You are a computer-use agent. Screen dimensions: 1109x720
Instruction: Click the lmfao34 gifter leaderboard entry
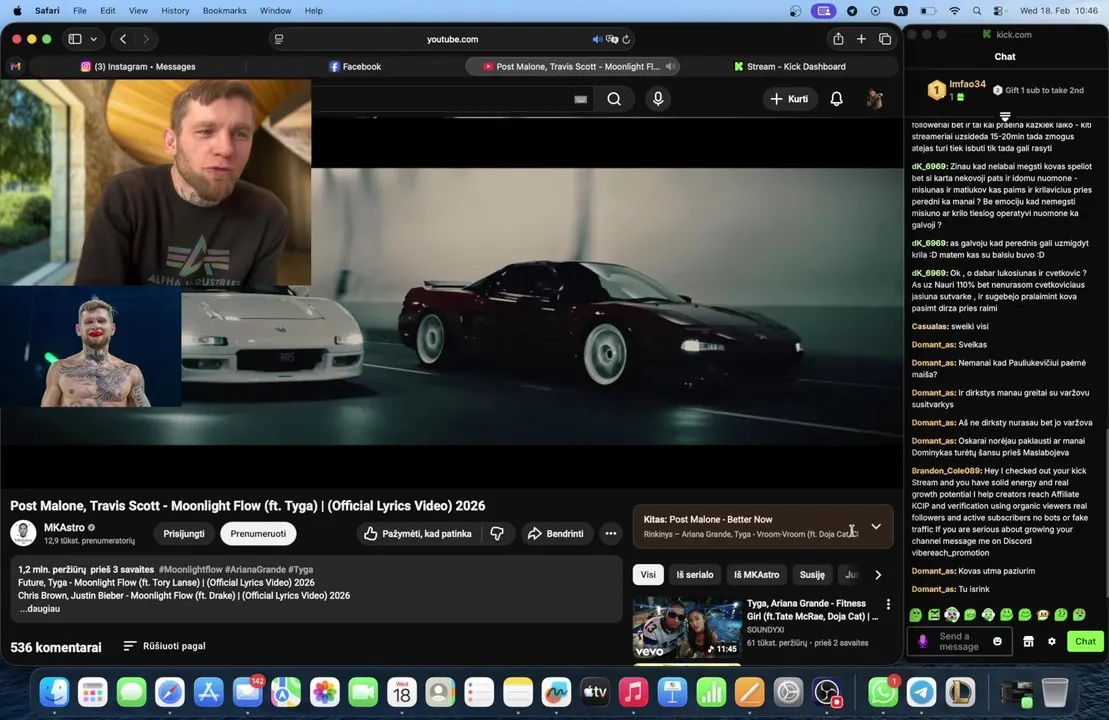[958, 90]
